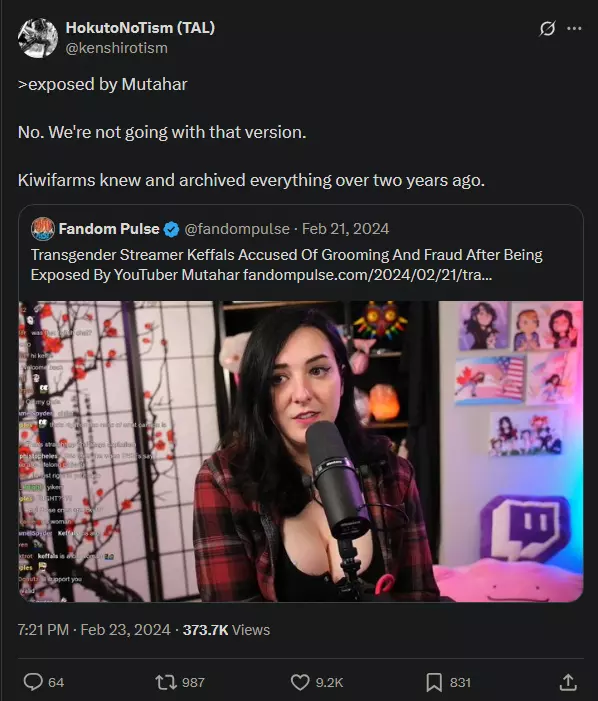The height and width of the screenshot is (701, 598).
Task: Like the tweet with heart icon
Action: [300, 682]
